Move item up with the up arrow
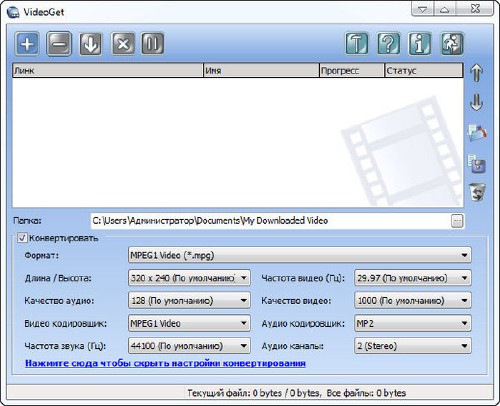Image resolution: width=500 pixels, height=406 pixels. [x=477, y=72]
